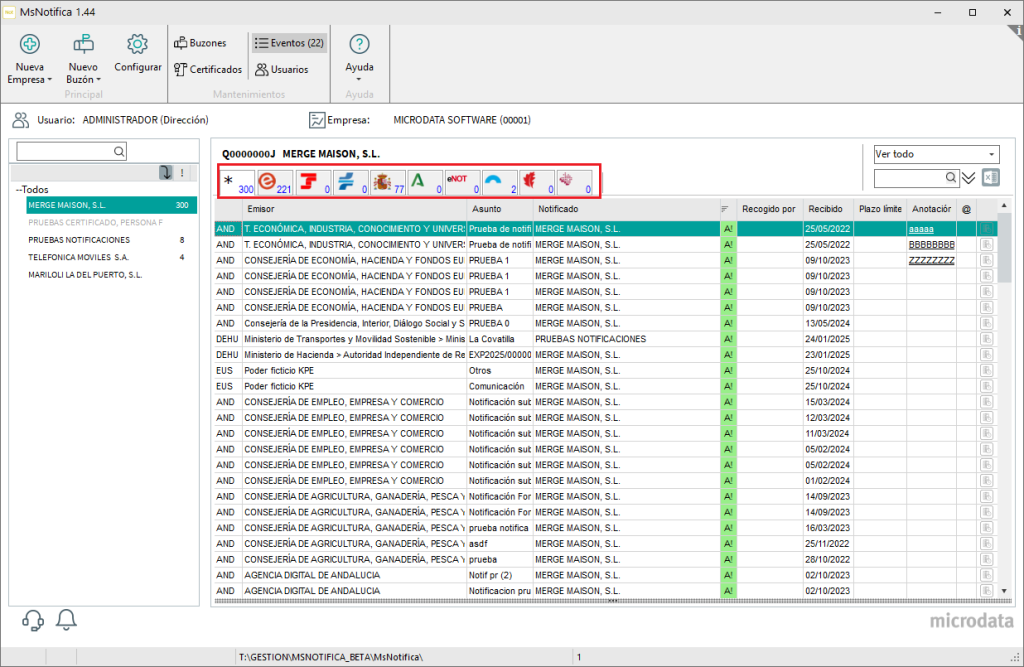The width and height of the screenshot is (1024, 667).
Task: Click the notification list scrollbar up arrow
Action: 1004,206
